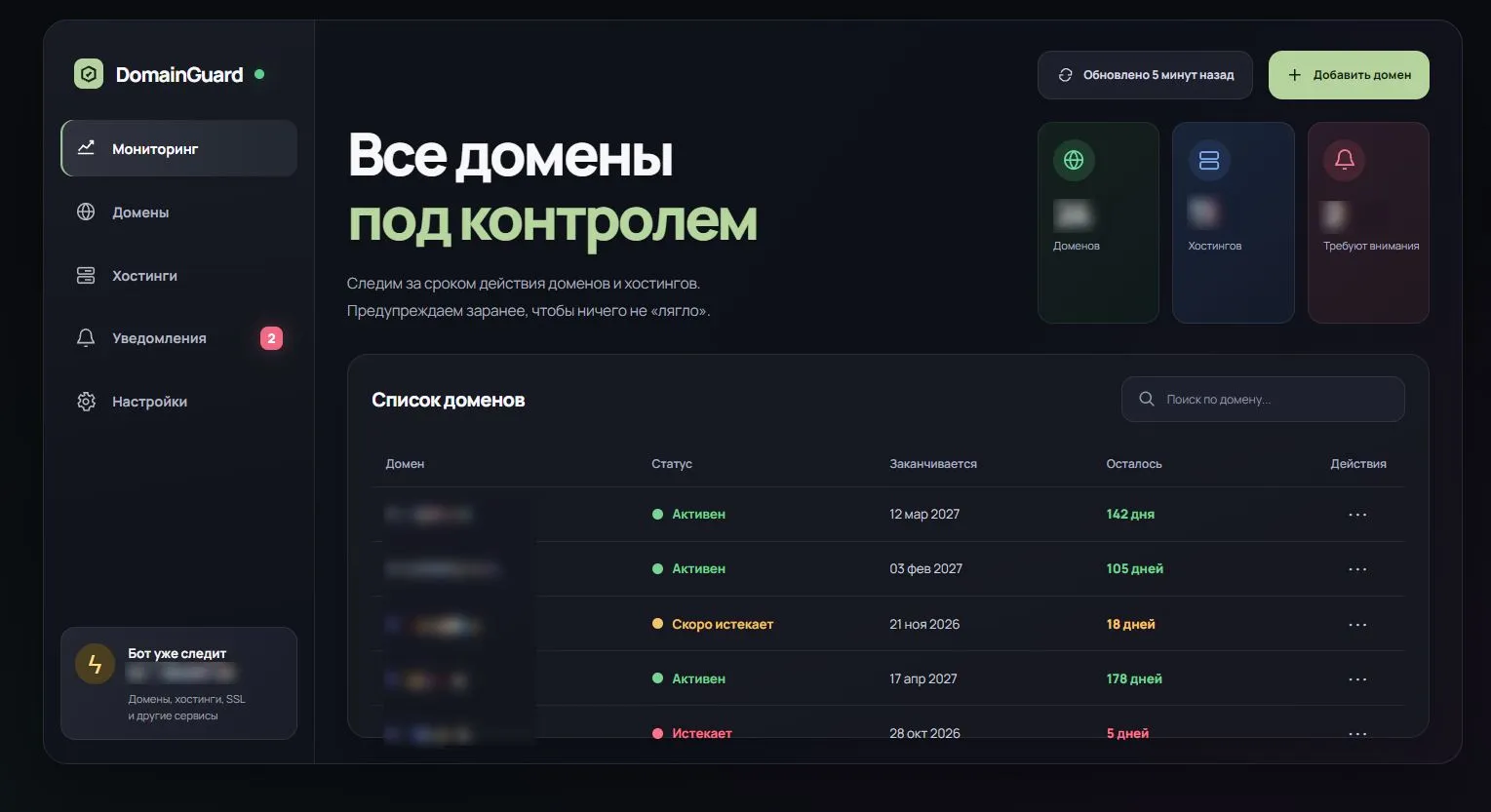Click the 18 дней remaining value

click(x=1131, y=624)
